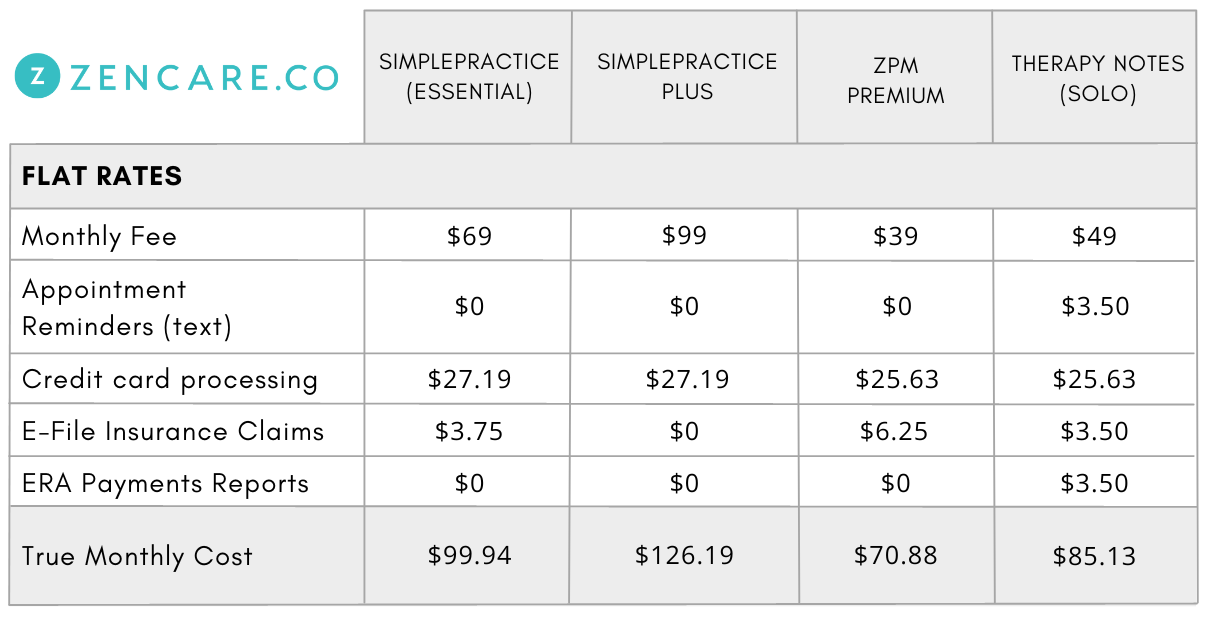The image size is (1211, 618).
Task: Click the Monthly Fee row label
Action: click(x=99, y=237)
